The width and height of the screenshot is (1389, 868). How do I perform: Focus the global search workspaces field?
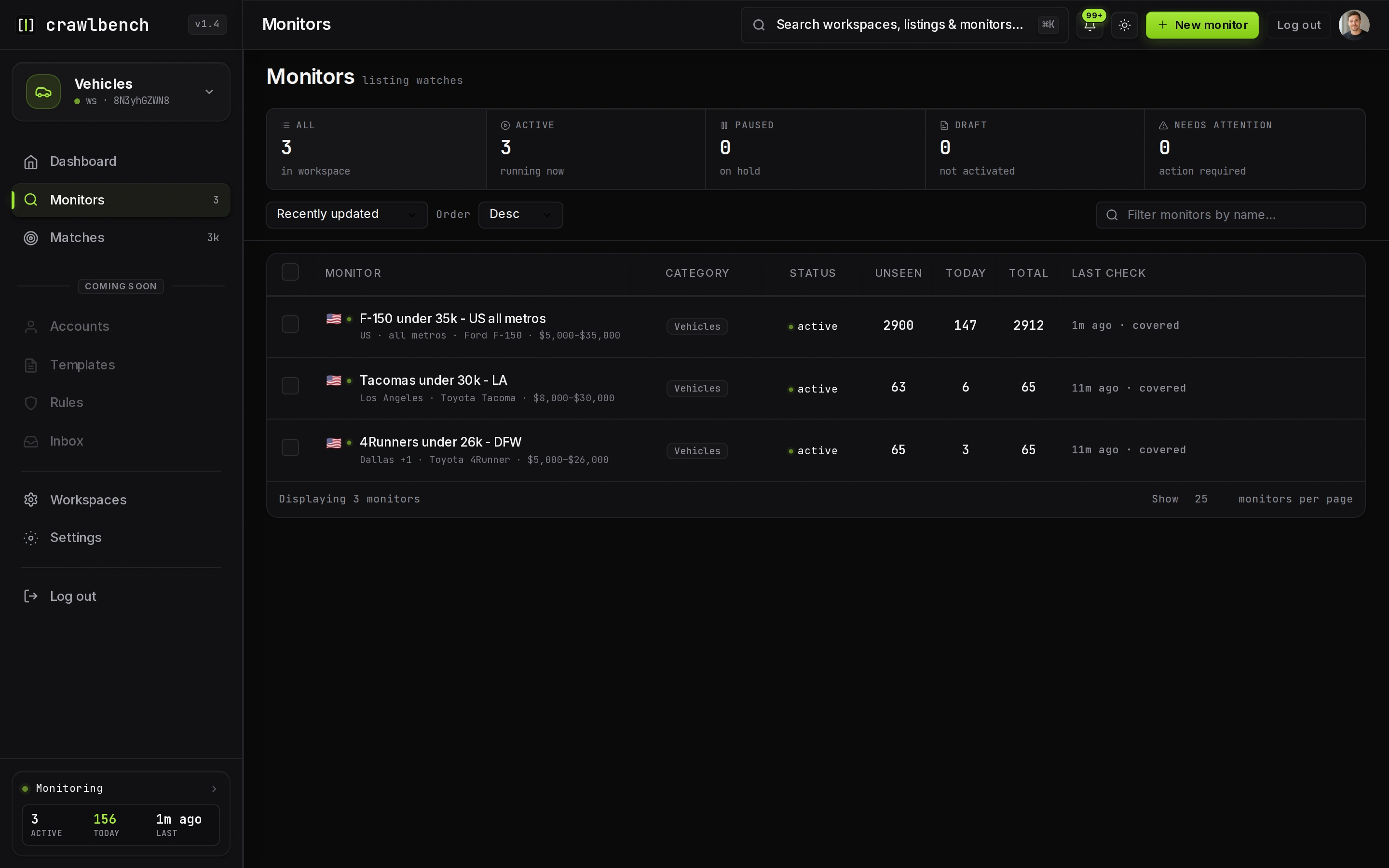[904, 25]
